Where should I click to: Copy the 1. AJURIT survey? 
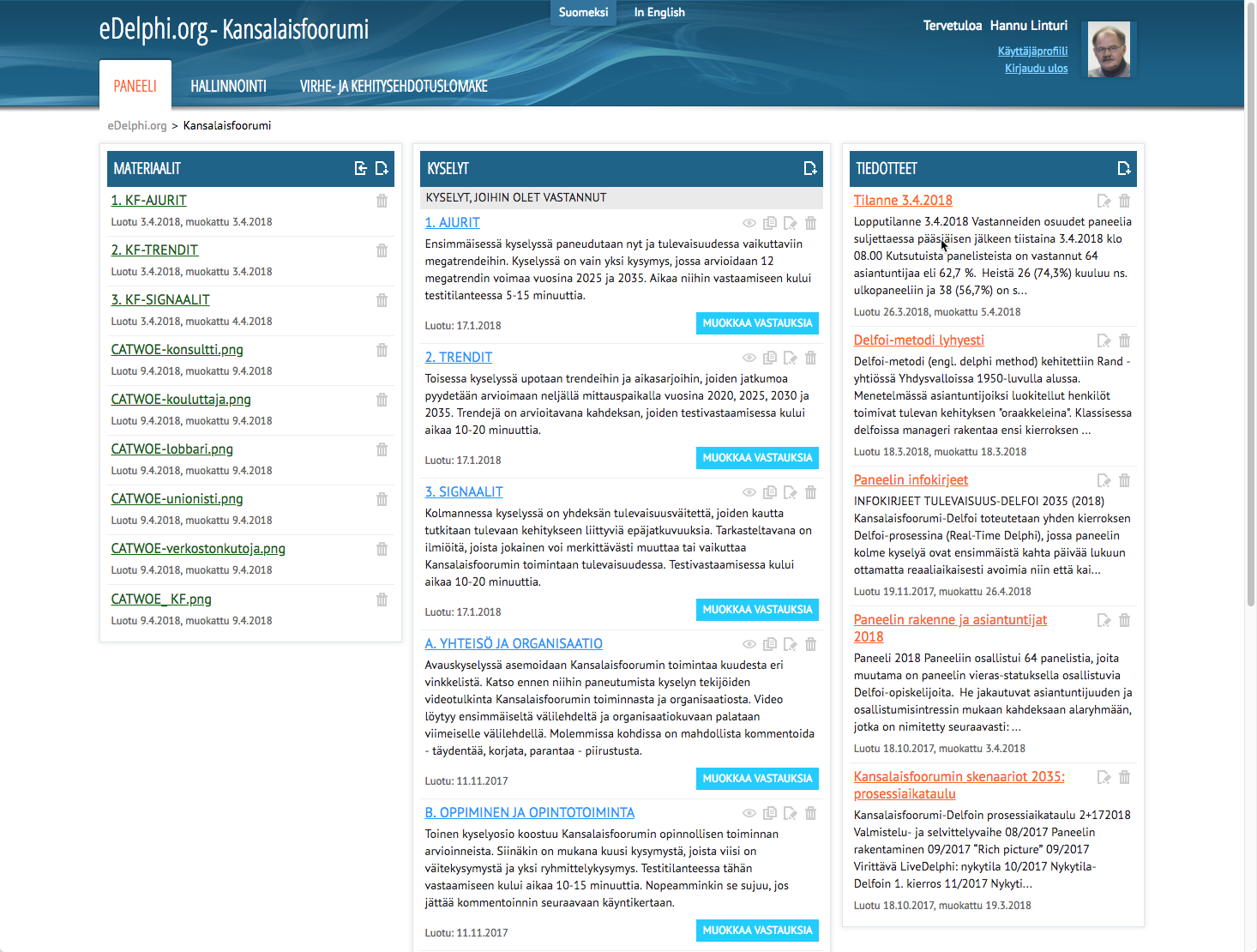pos(770,223)
